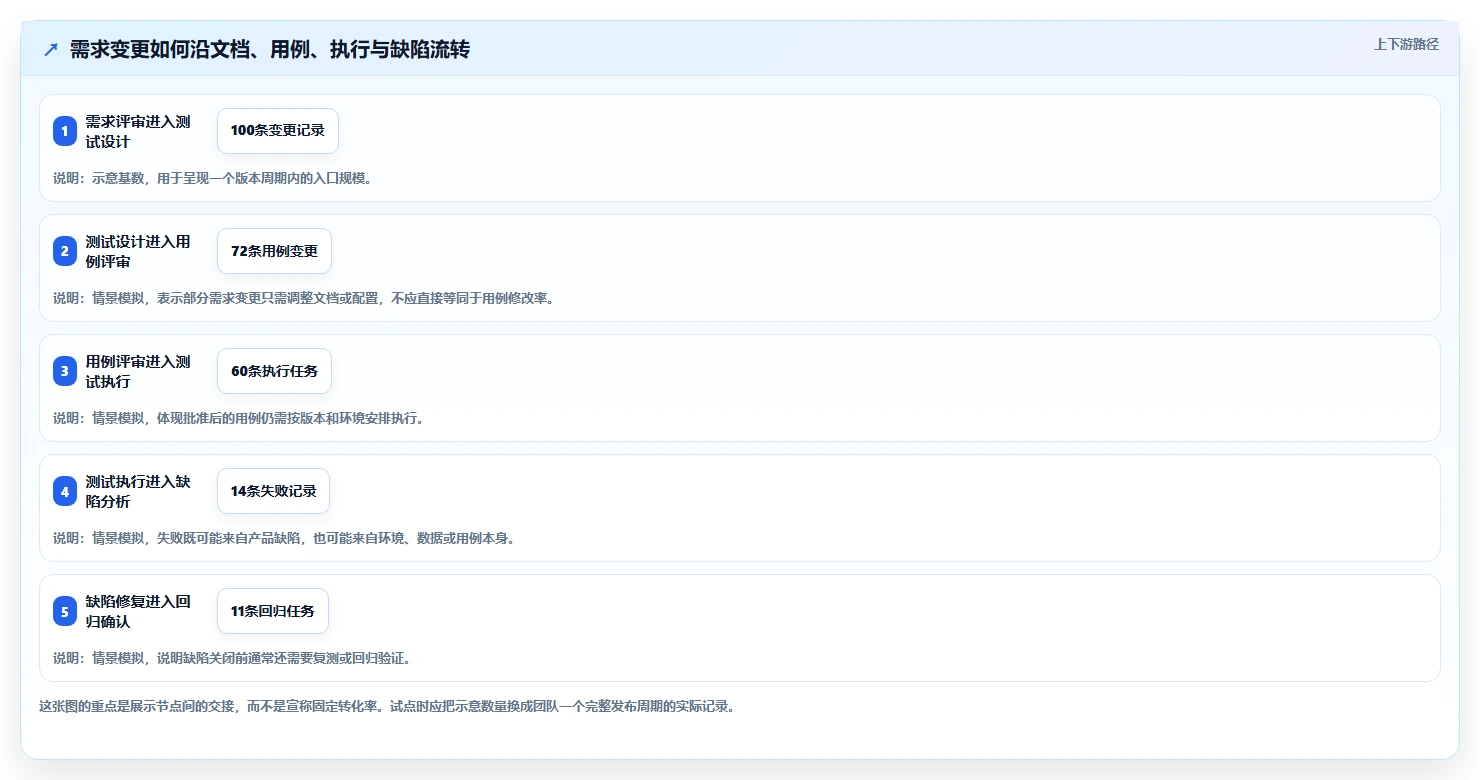
Task: Click the 72条用例变更 pill
Action: tap(274, 251)
